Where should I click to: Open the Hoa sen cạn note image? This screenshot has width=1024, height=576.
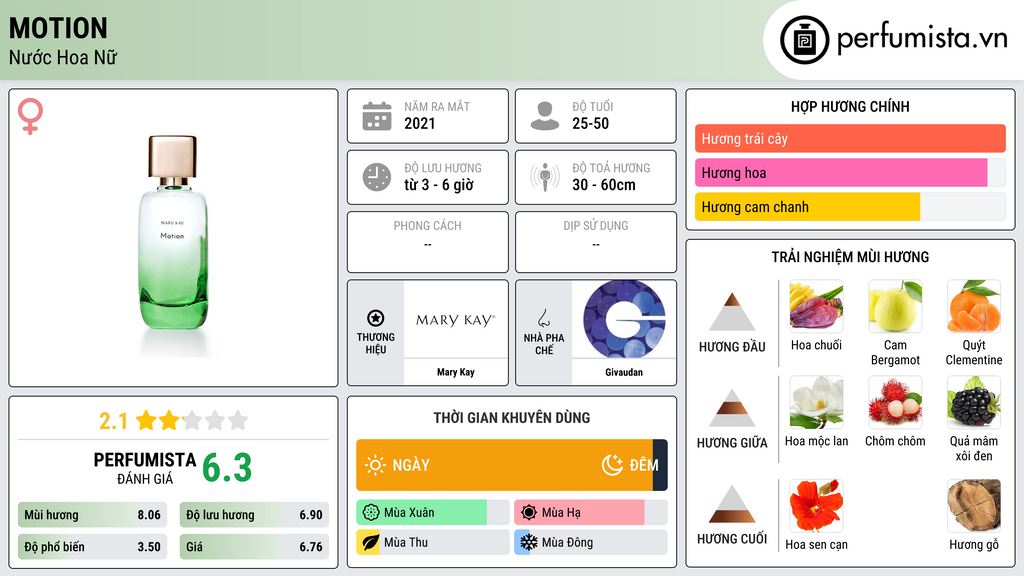(816, 506)
